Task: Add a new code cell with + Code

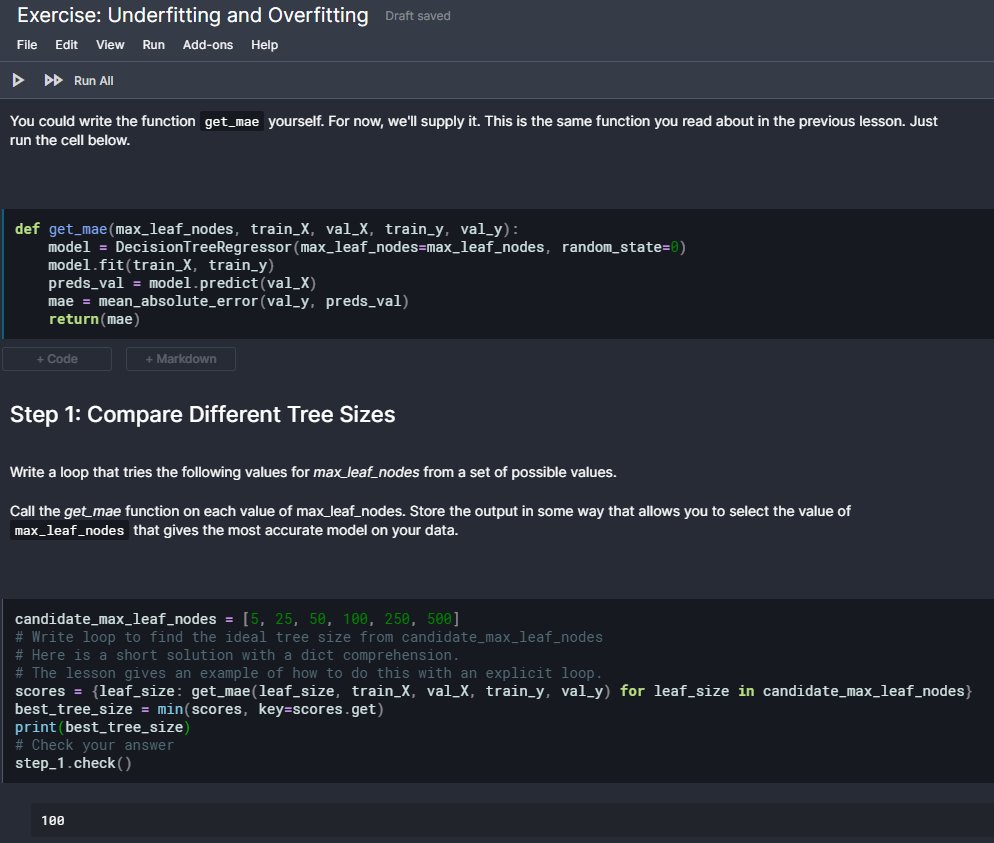Action: coord(57,359)
